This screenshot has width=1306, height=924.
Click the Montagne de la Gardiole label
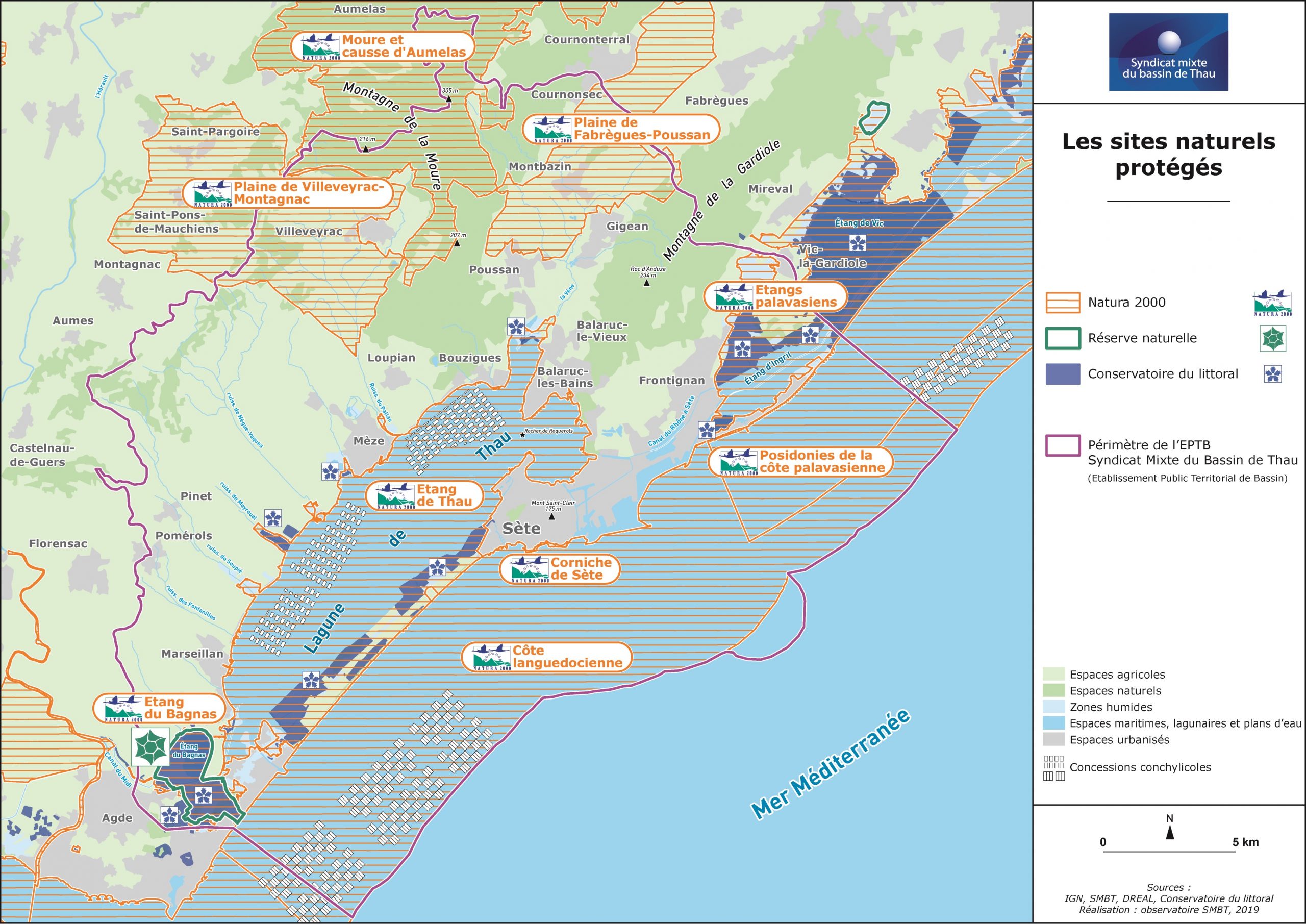click(721, 201)
